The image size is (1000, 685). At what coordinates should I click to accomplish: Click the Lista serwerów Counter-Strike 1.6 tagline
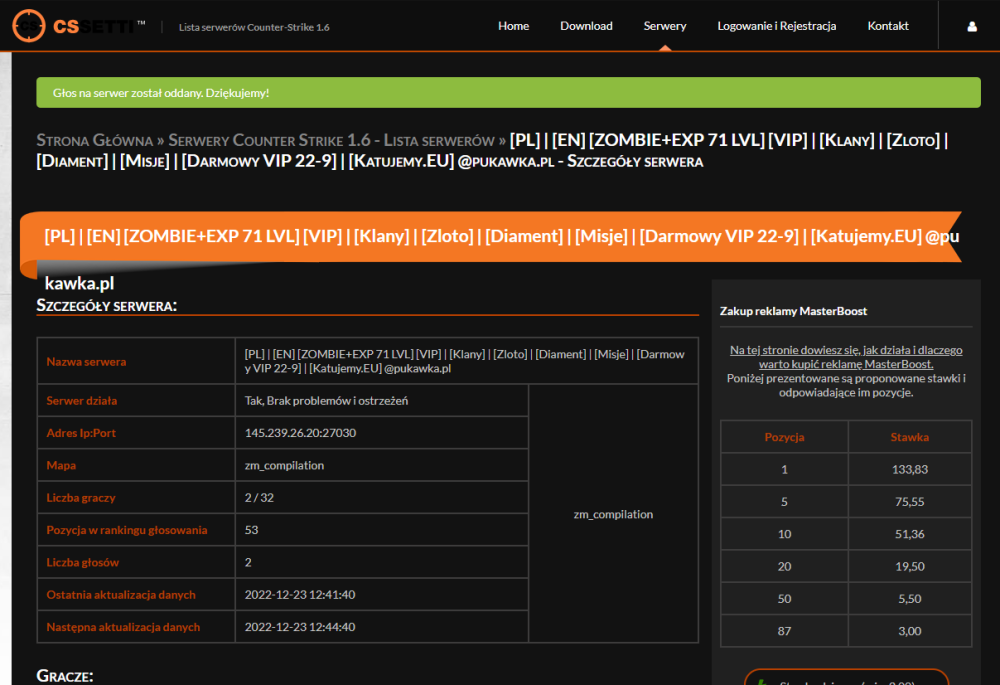[x=254, y=27]
